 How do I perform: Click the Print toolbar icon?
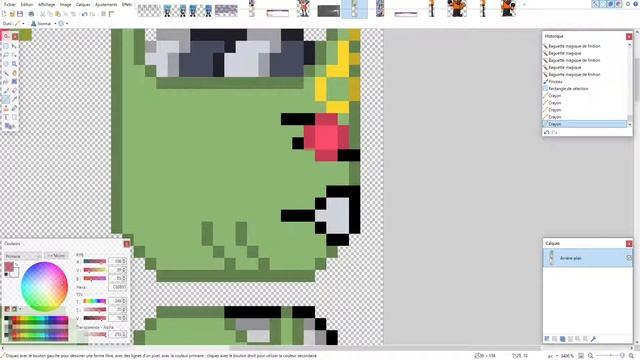click(x=31, y=14)
